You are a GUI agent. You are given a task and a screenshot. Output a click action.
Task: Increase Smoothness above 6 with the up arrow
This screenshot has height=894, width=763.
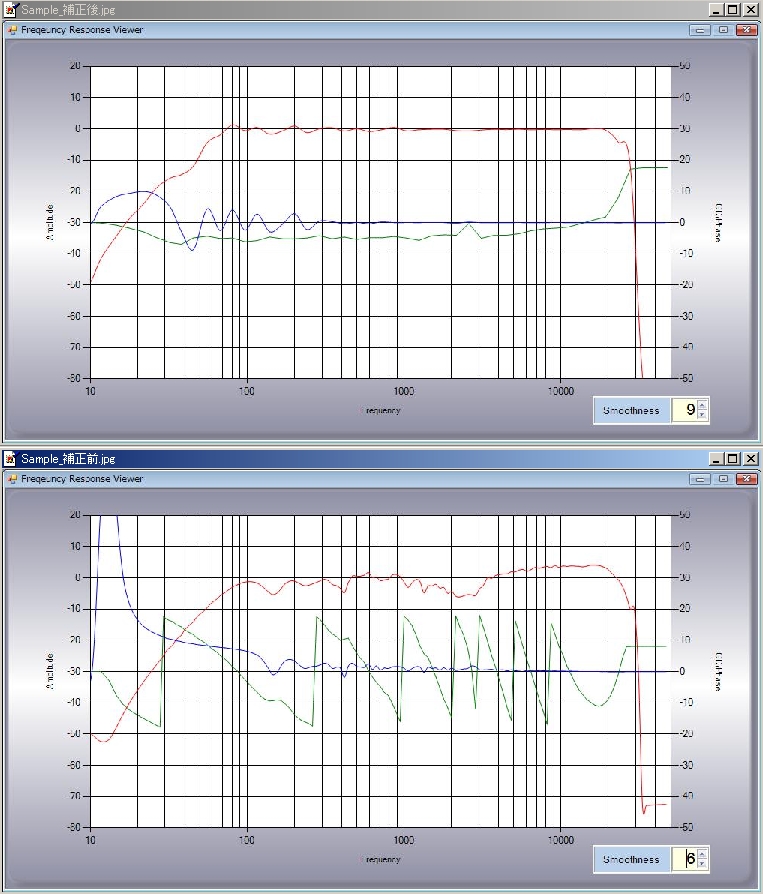click(702, 854)
